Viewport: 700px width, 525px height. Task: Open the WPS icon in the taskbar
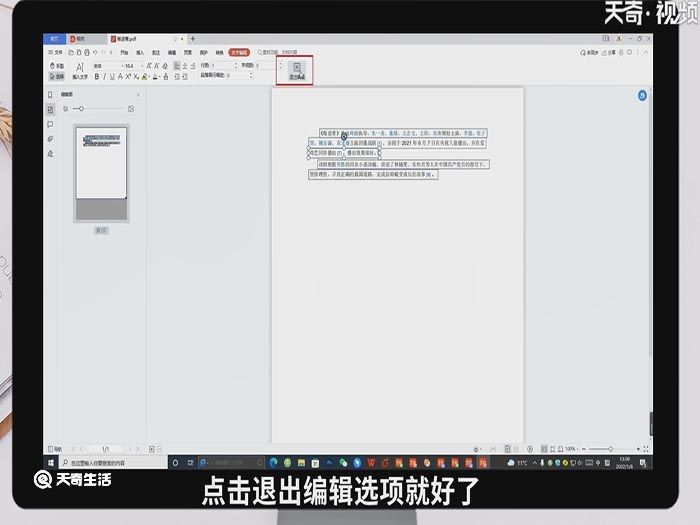pos(371,463)
